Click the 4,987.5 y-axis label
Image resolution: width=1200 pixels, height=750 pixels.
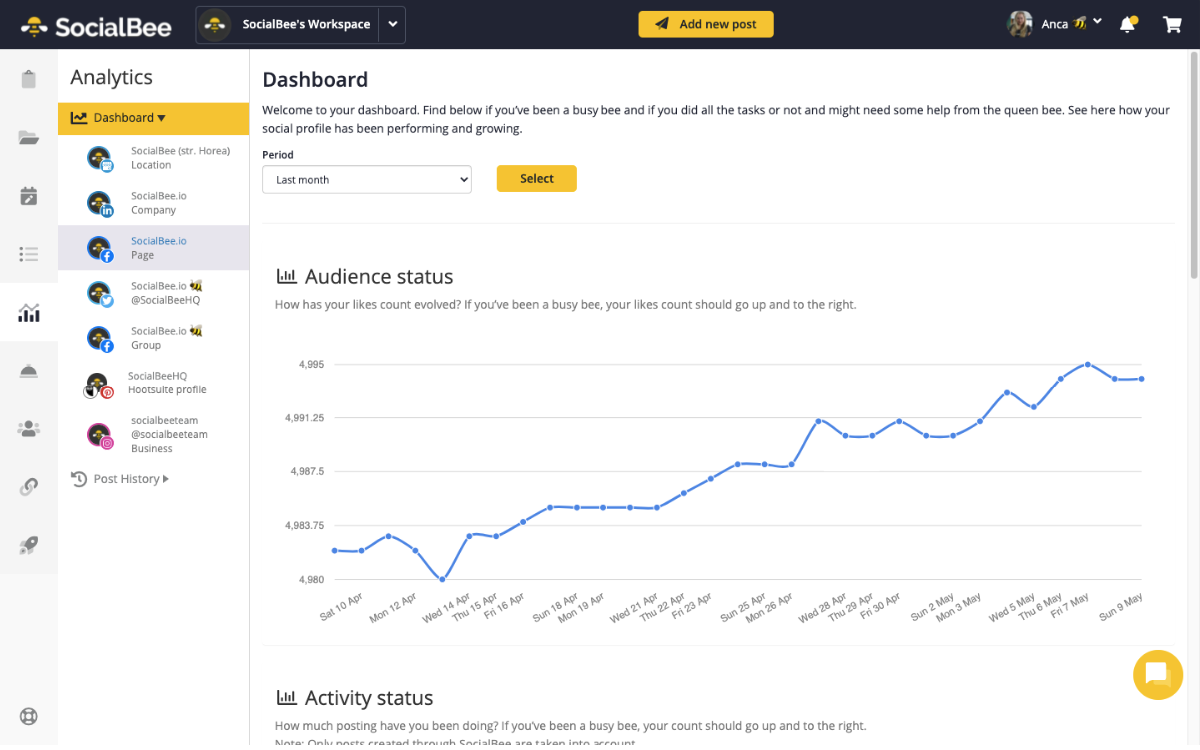click(x=308, y=471)
